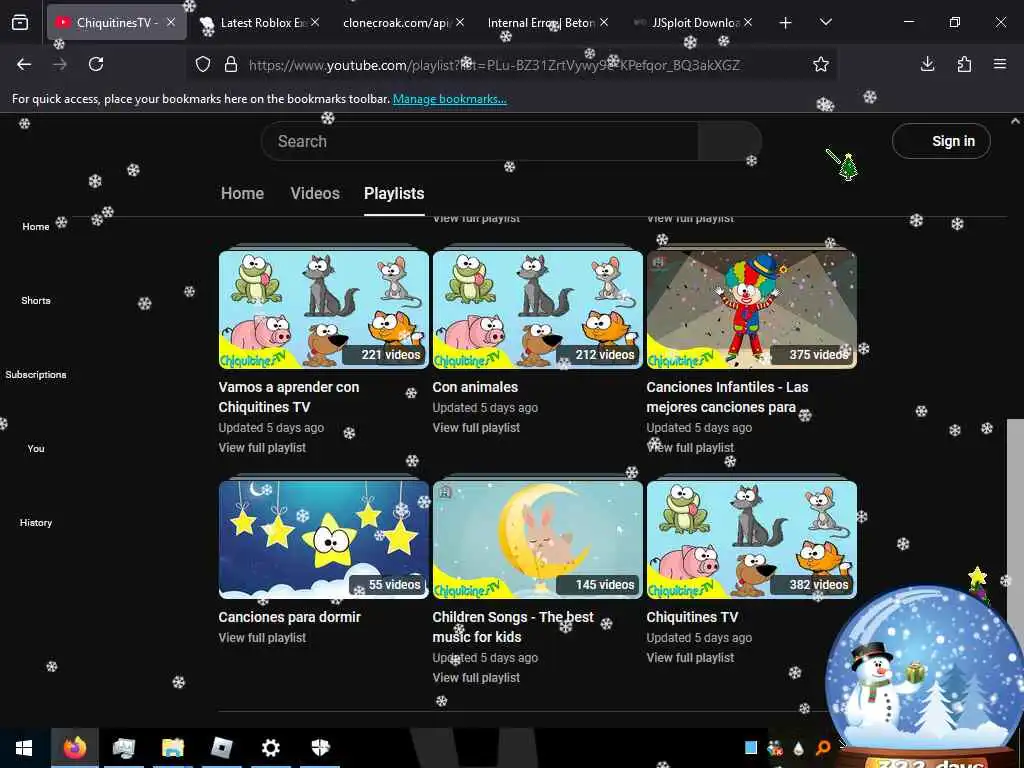Switch to the Latest Roblox tab
Screen dimensions: 1024x768
(260, 22)
